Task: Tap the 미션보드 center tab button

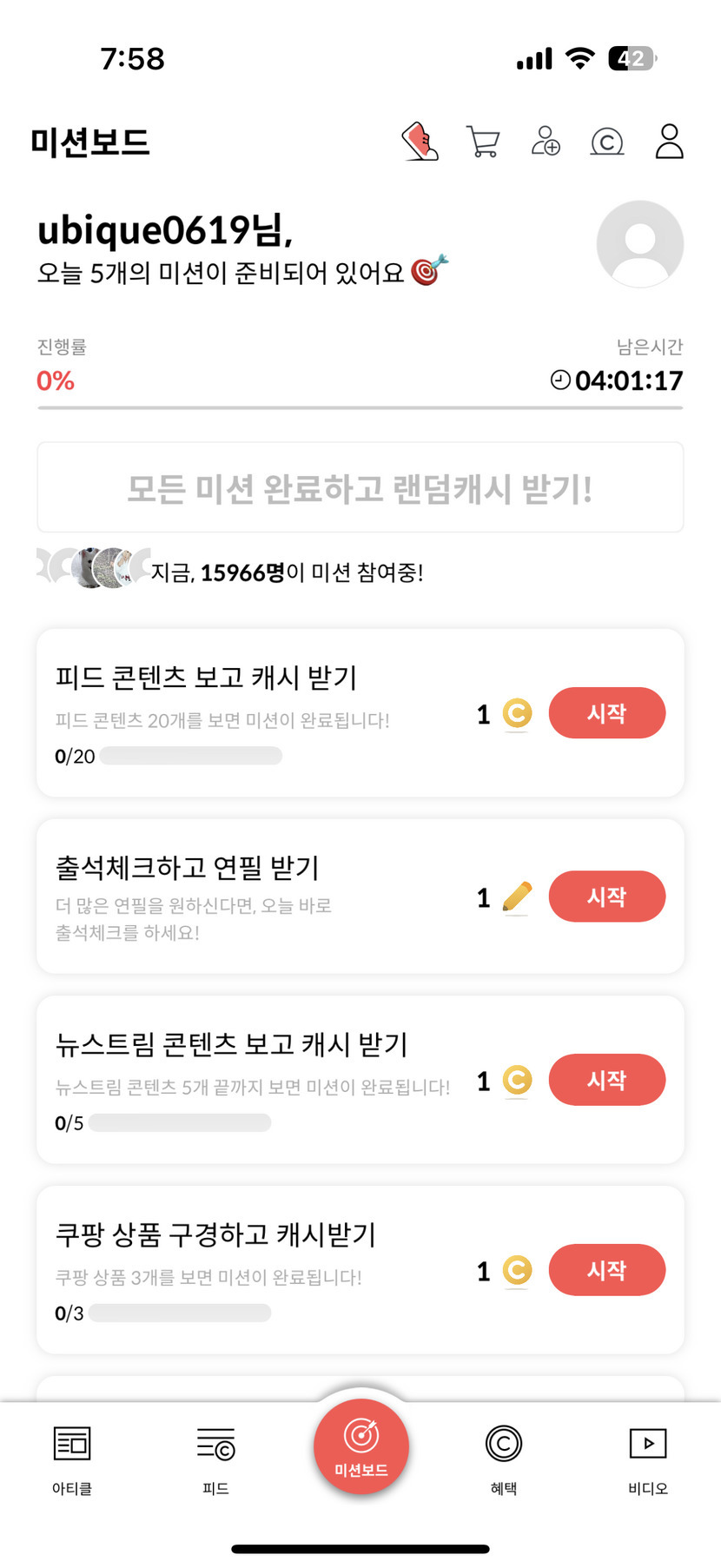Action: tap(360, 1446)
